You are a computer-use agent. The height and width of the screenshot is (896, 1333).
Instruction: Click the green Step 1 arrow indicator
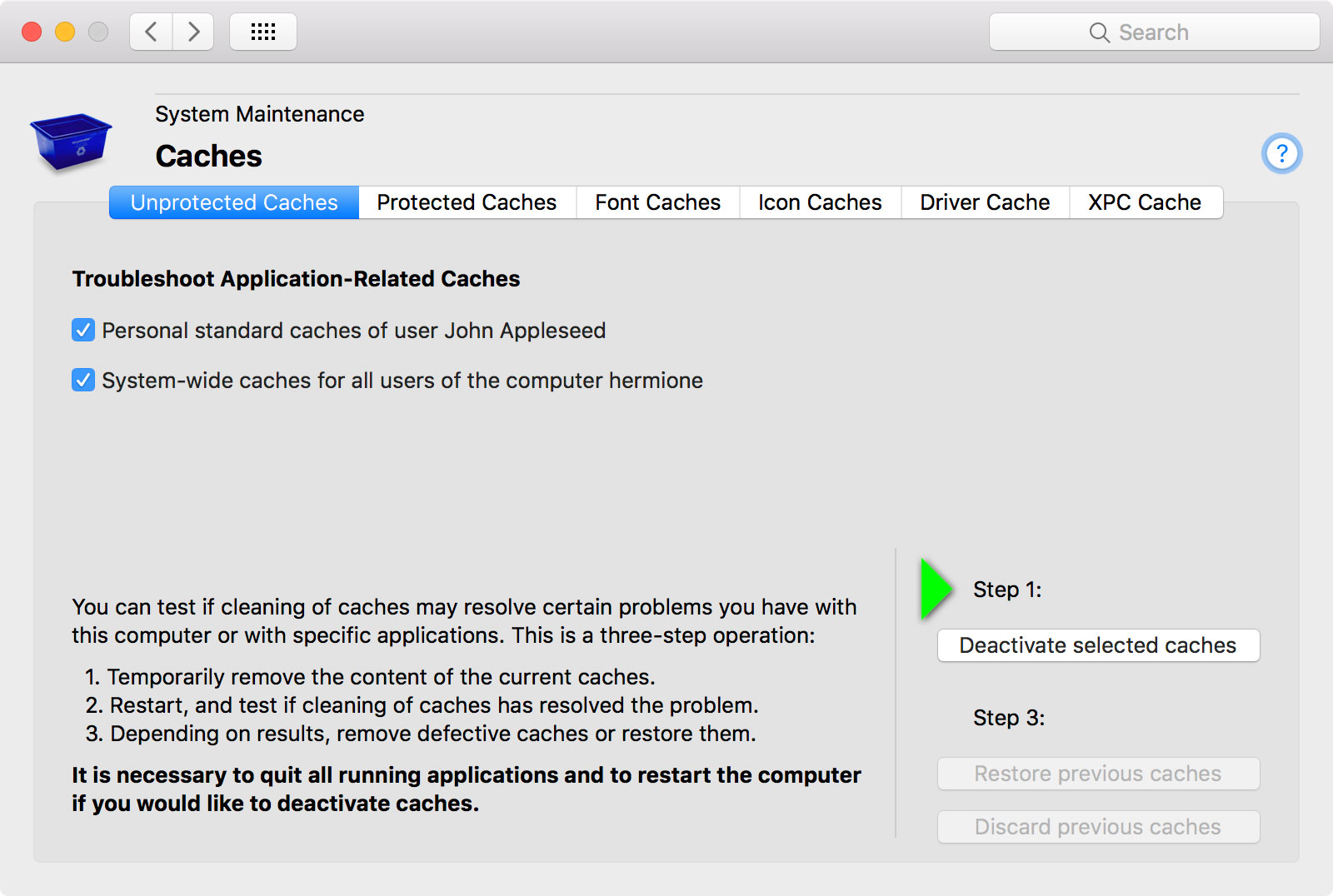coord(936,590)
